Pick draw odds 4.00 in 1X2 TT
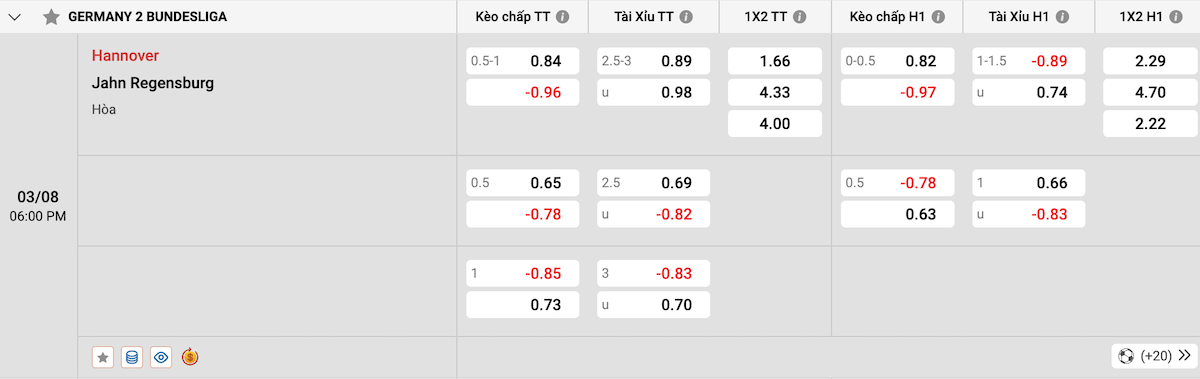This screenshot has height=379, width=1200. pos(775,124)
